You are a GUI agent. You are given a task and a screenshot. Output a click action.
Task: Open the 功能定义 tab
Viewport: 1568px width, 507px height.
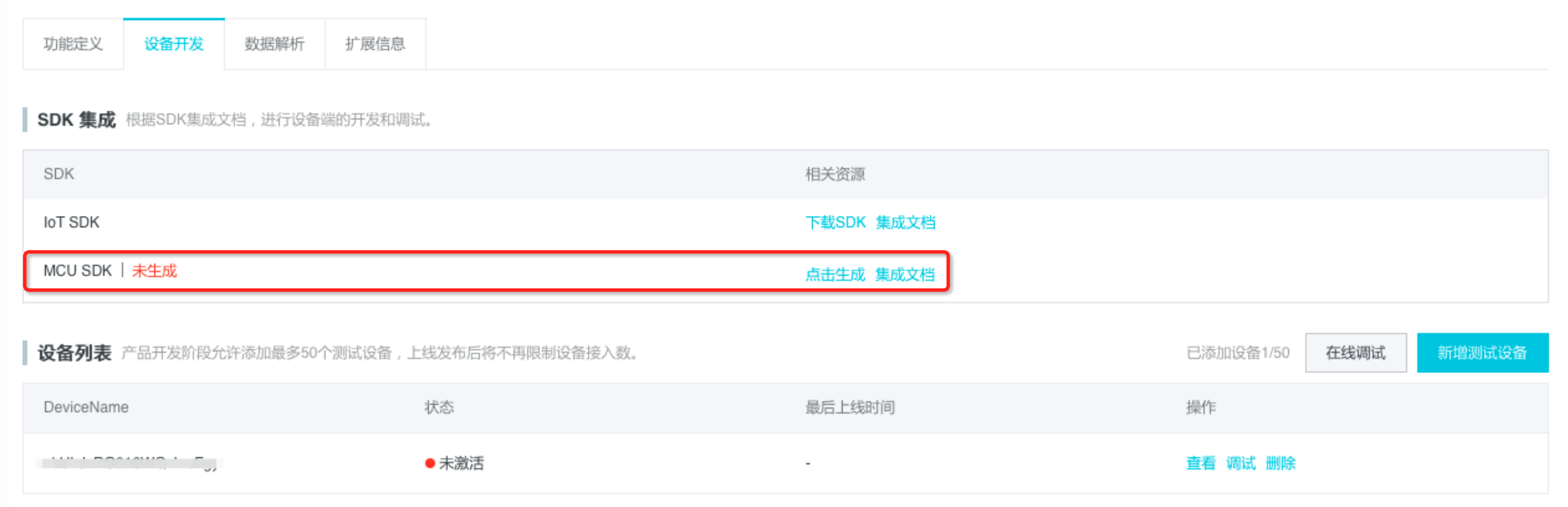pyautogui.click(x=73, y=44)
